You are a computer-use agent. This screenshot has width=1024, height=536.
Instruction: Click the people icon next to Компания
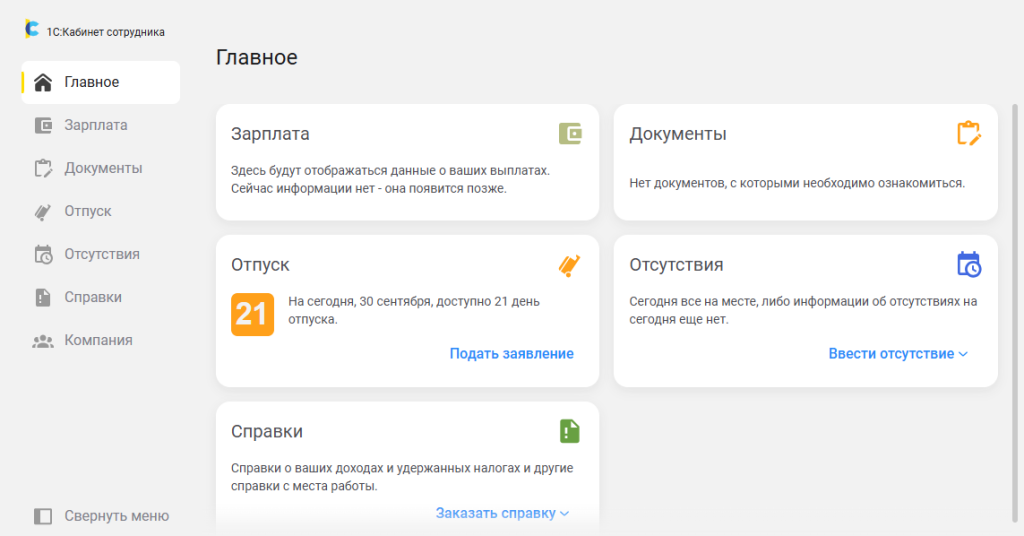tap(43, 340)
